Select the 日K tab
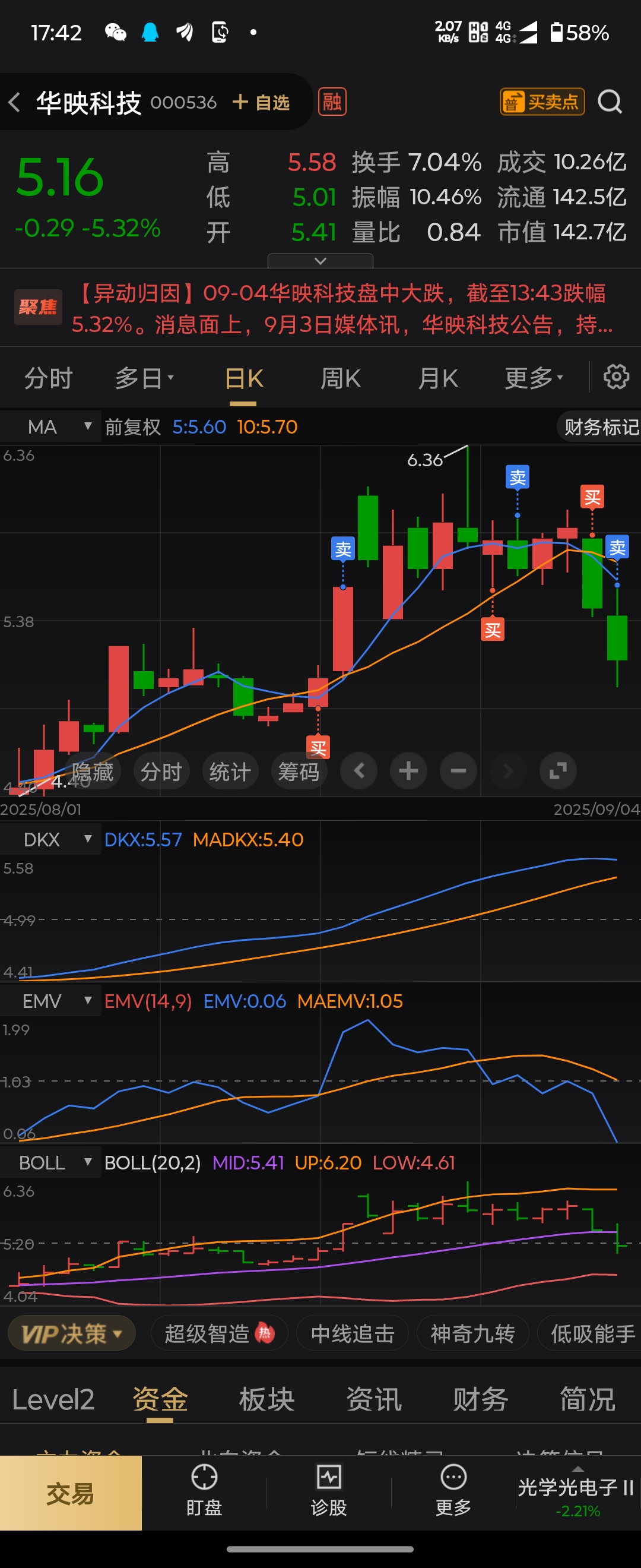The width and height of the screenshot is (641, 1568). point(243,378)
